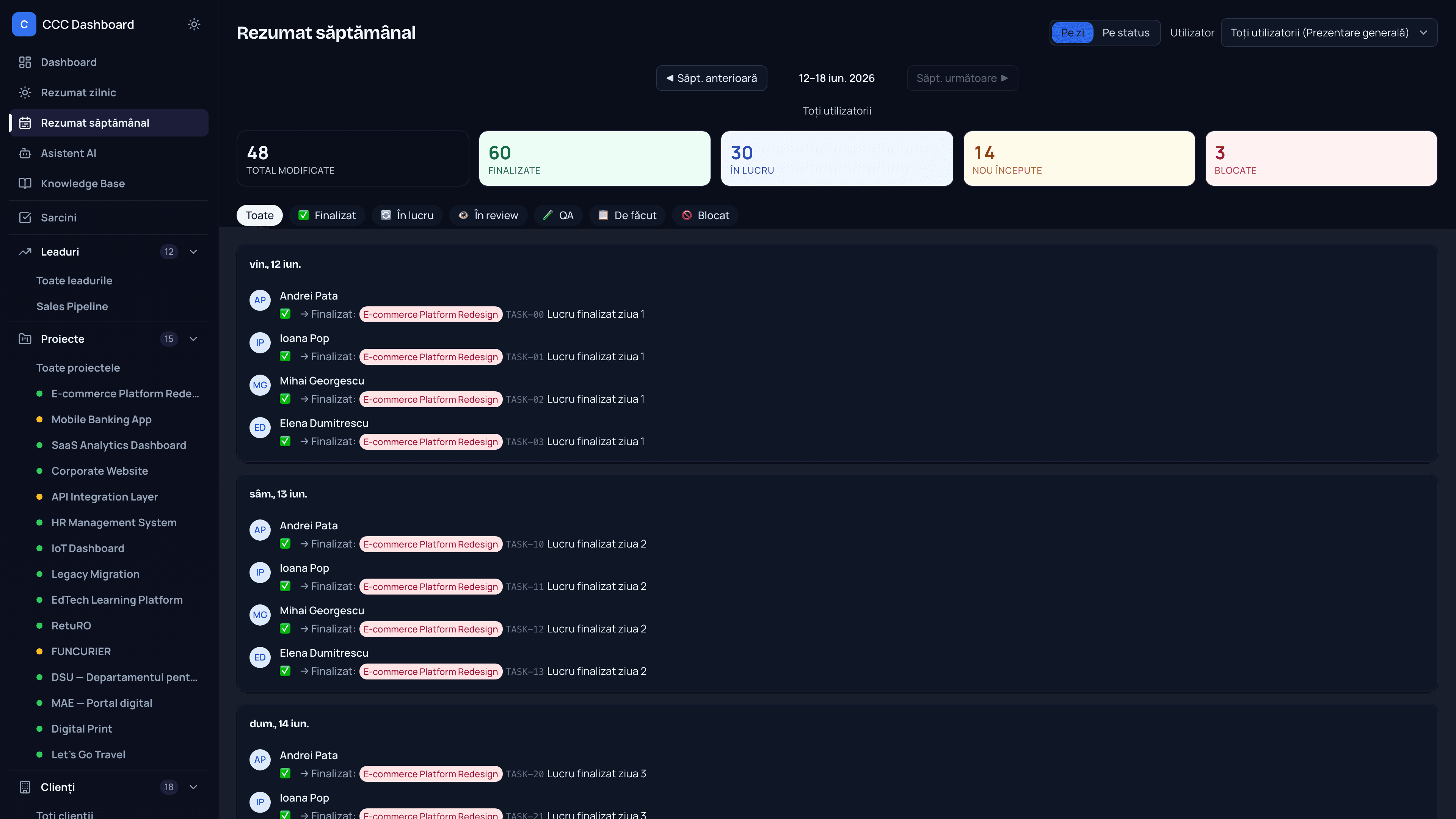Open Asistent AI page

coord(109,153)
